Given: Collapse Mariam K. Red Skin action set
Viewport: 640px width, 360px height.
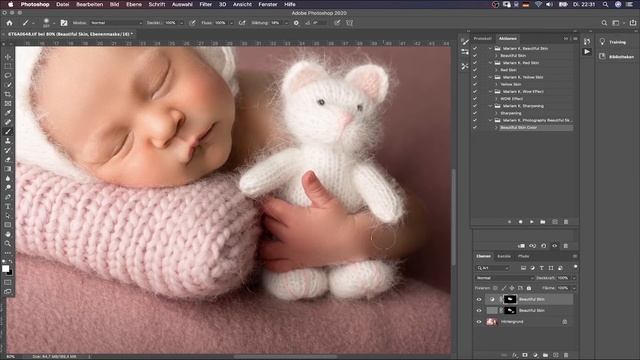Looking at the screenshot, I should [x=490, y=63].
